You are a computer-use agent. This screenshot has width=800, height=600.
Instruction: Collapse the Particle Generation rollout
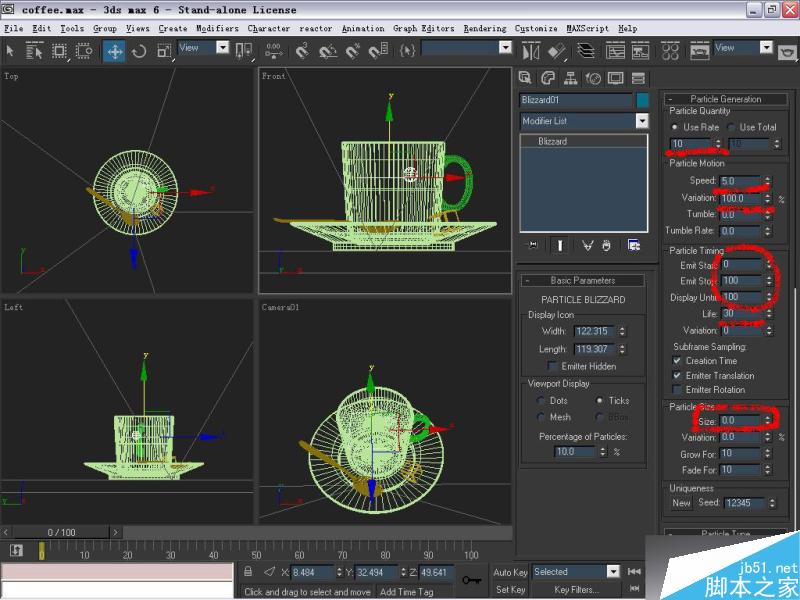tap(725, 99)
